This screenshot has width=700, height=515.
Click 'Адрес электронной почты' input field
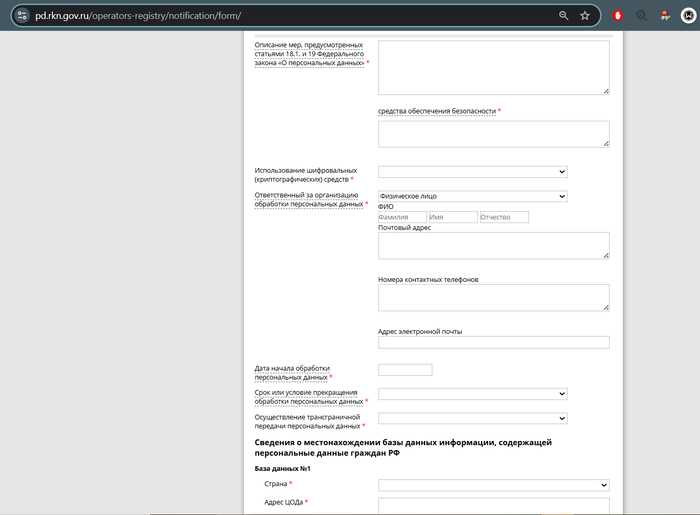coord(494,342)
